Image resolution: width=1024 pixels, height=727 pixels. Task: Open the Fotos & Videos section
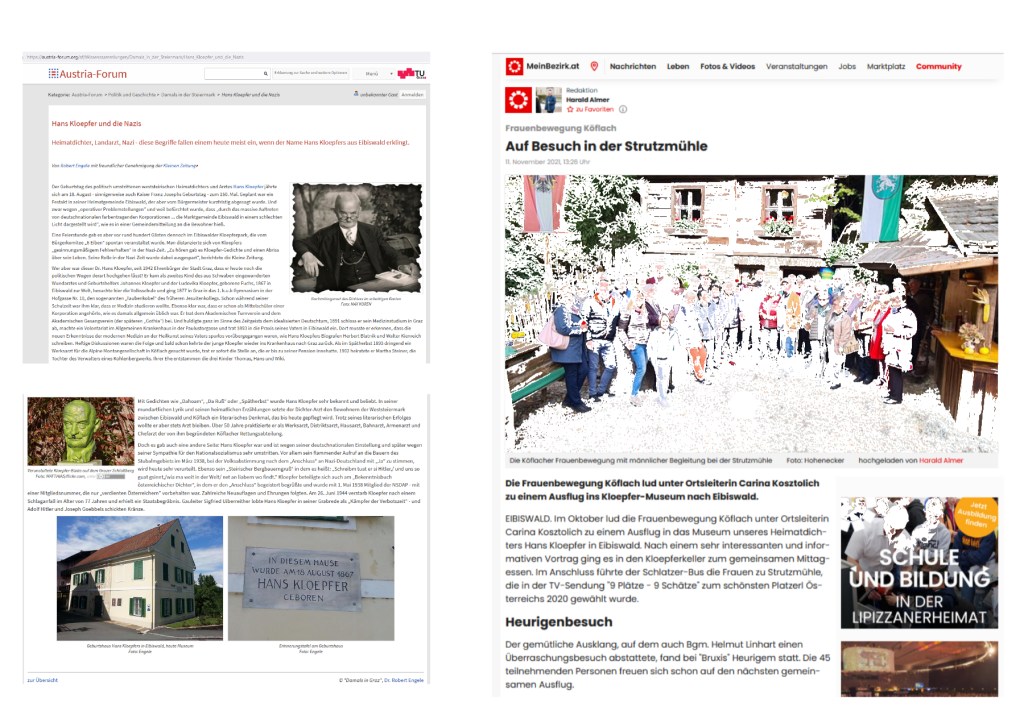[x=727, y=67]
